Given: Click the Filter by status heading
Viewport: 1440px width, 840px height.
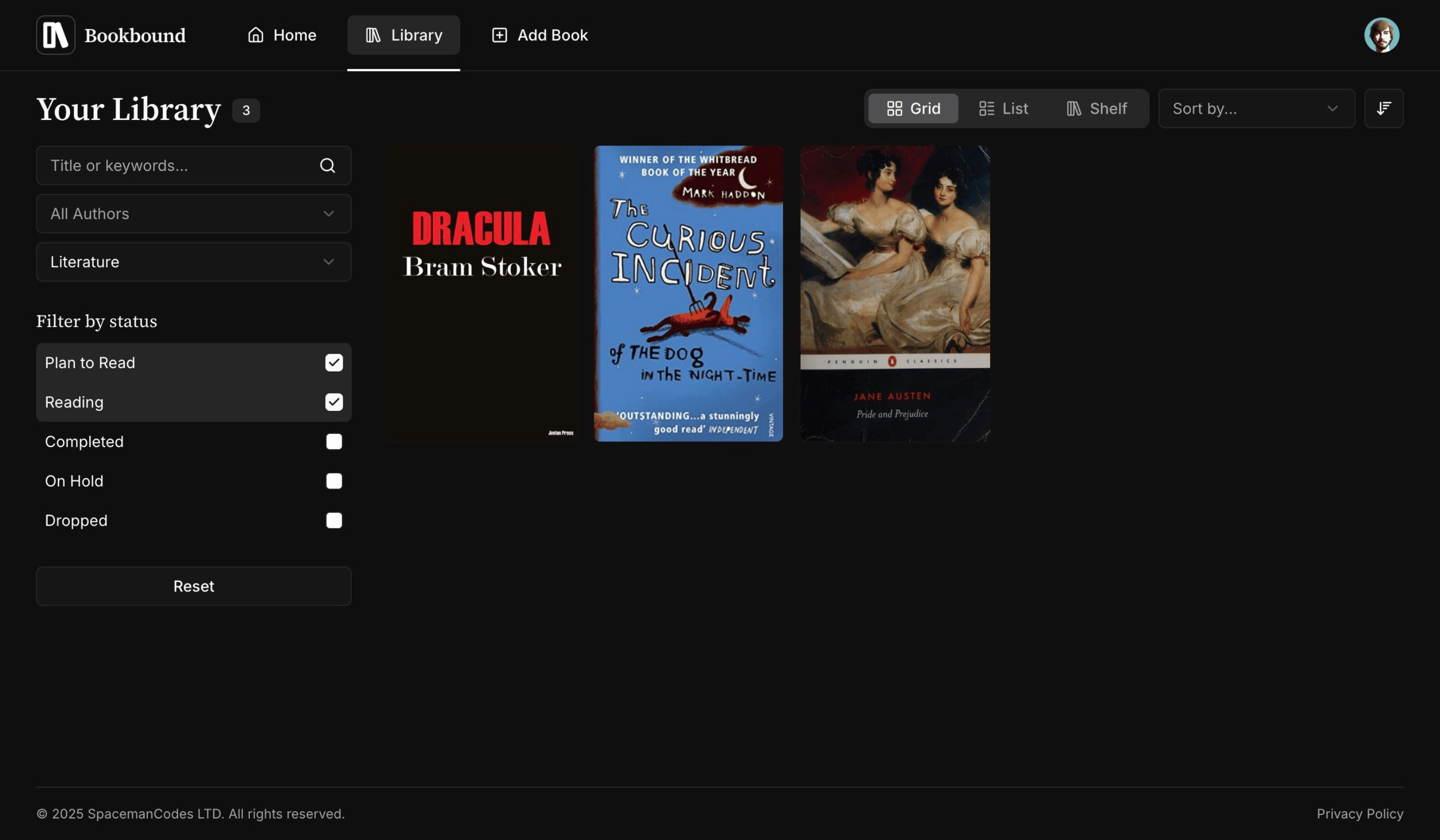Looking at the screenshot, I should click(96, 322).
